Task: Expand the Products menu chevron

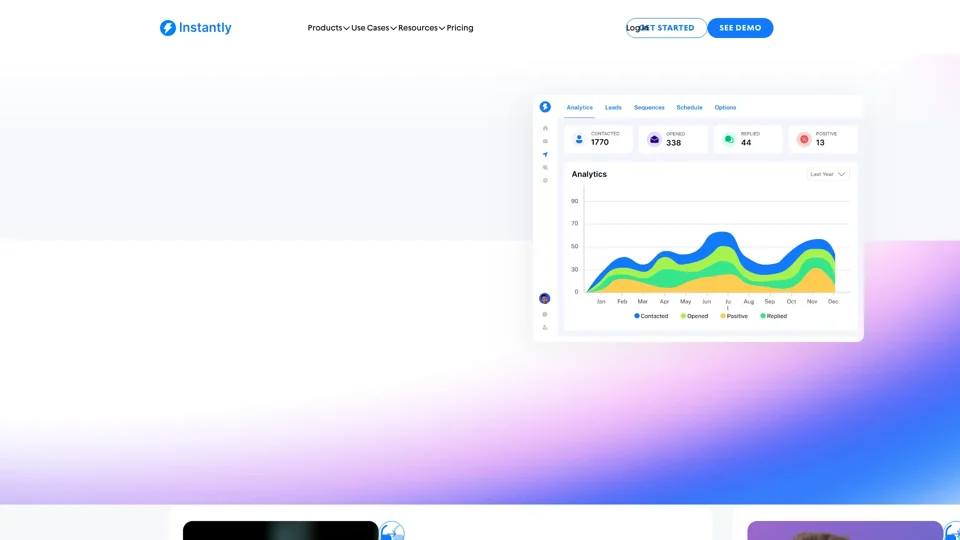Action: pos(346,28)
